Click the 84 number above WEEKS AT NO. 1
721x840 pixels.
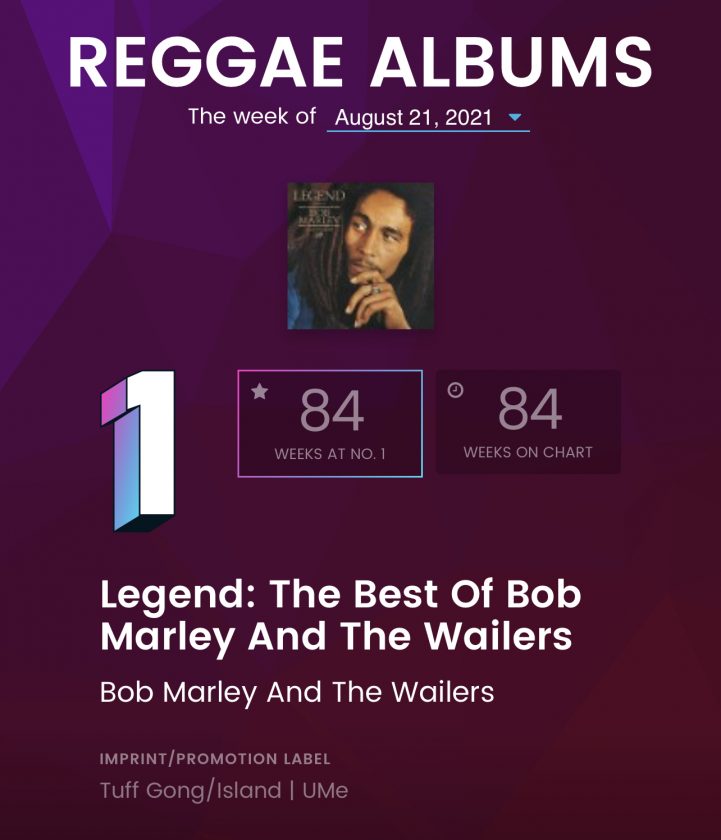coord(332,411)
